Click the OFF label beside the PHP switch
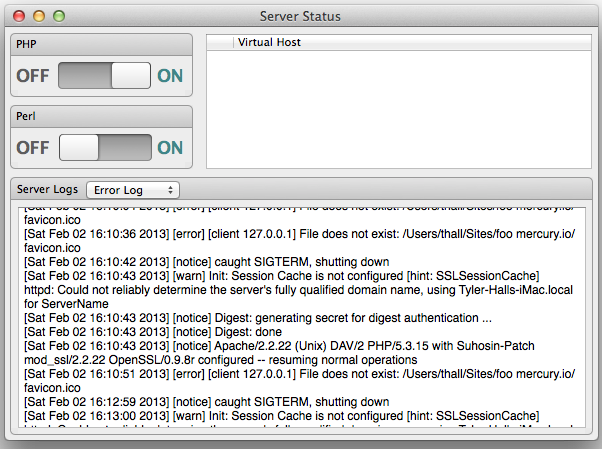This screenshot has width=602, height=449. coord(33,76)
